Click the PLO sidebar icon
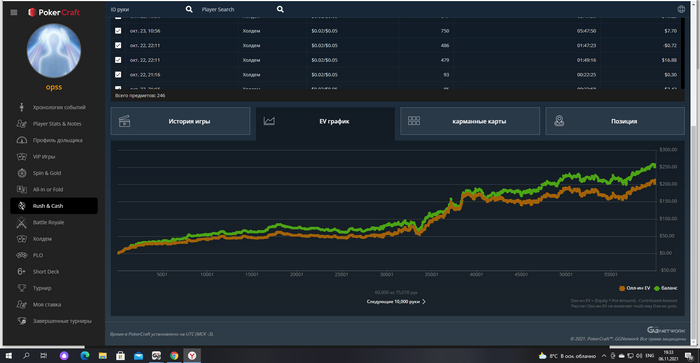Image resolution: width=700 pixels, height=363 pixels. pos(21,255)
